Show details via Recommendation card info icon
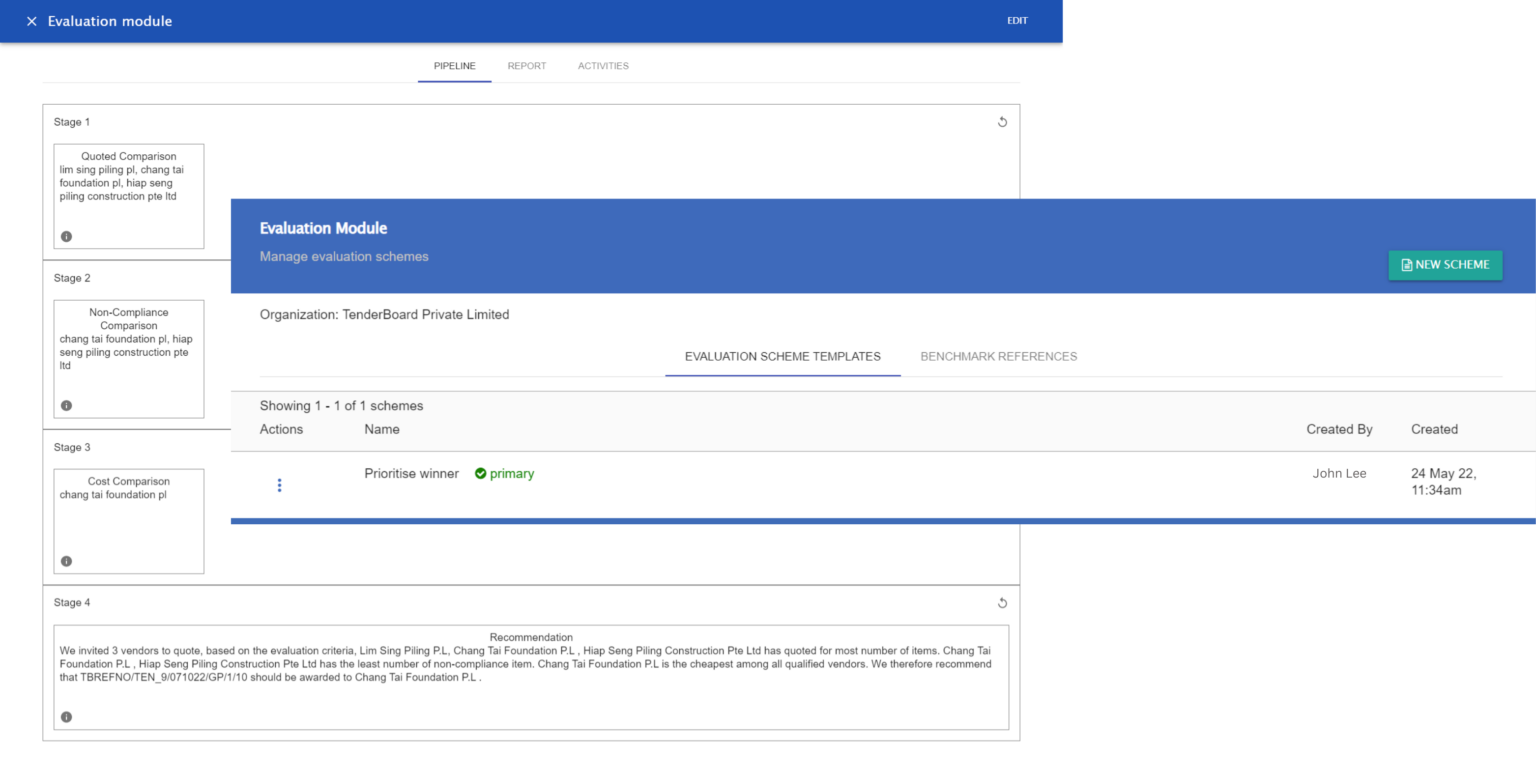1536x768 pixels. [66, 716]
